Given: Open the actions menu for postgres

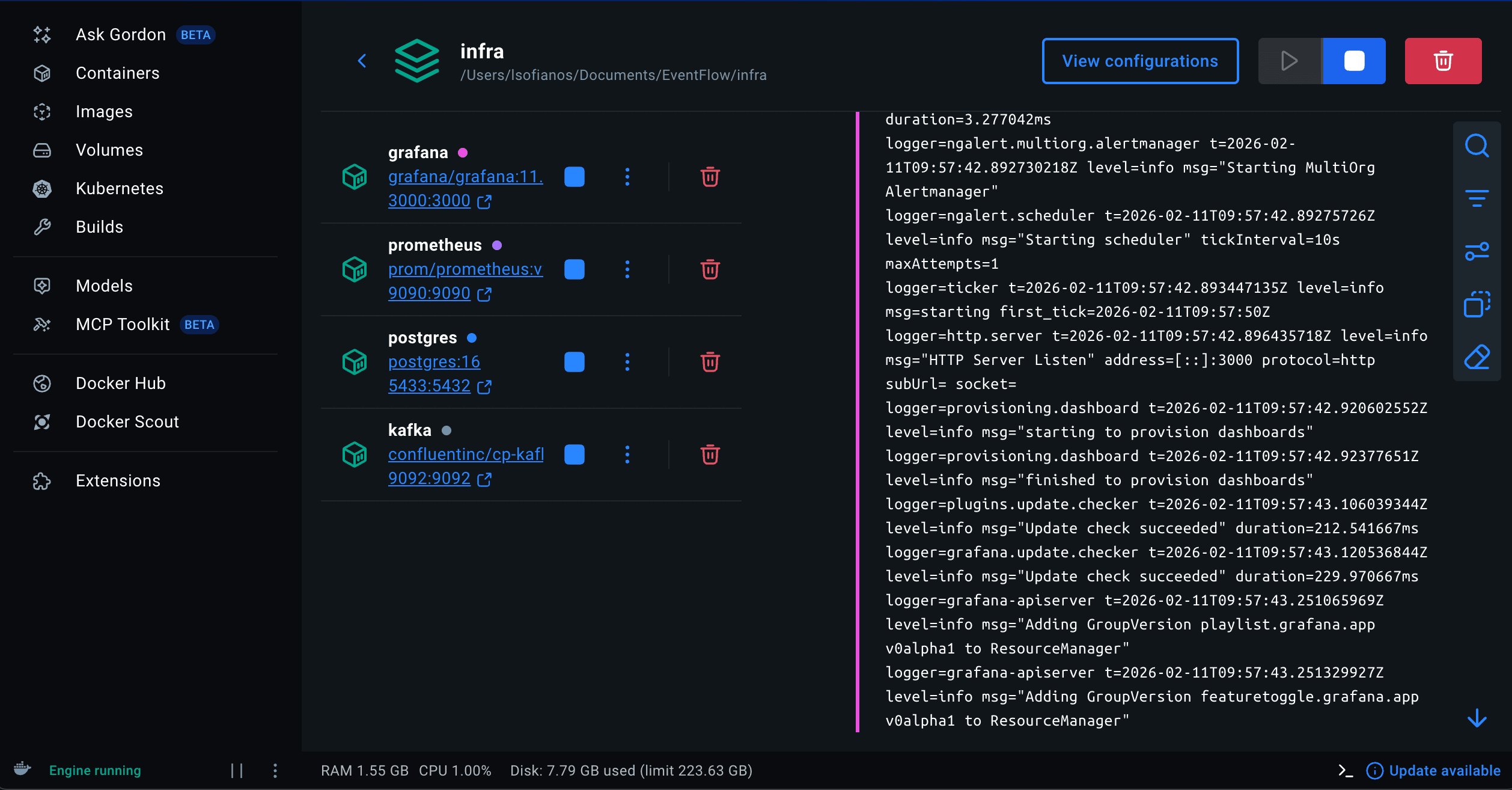Looking at the screenshot, I should pyautogui.click(x=627, y=362).
